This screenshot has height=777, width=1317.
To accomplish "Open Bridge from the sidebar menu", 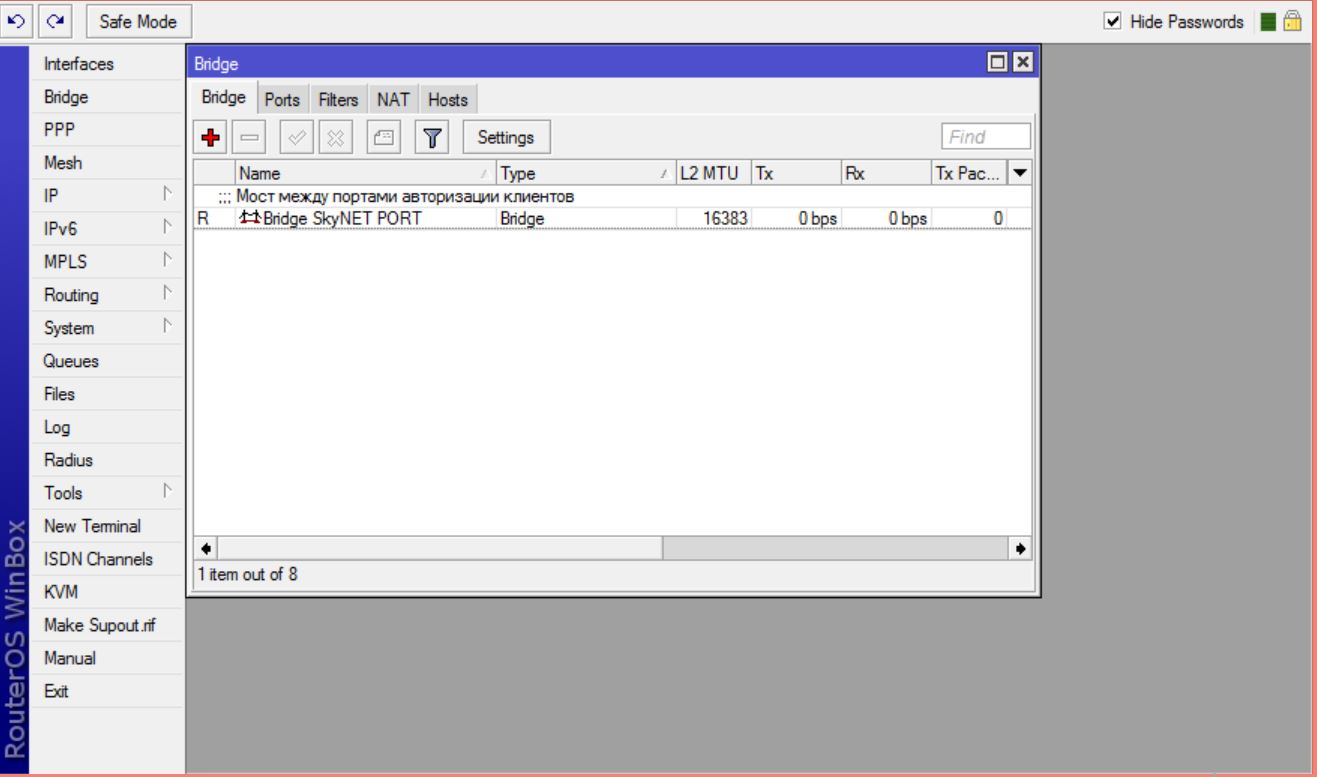I will click(x=107, y=98).
